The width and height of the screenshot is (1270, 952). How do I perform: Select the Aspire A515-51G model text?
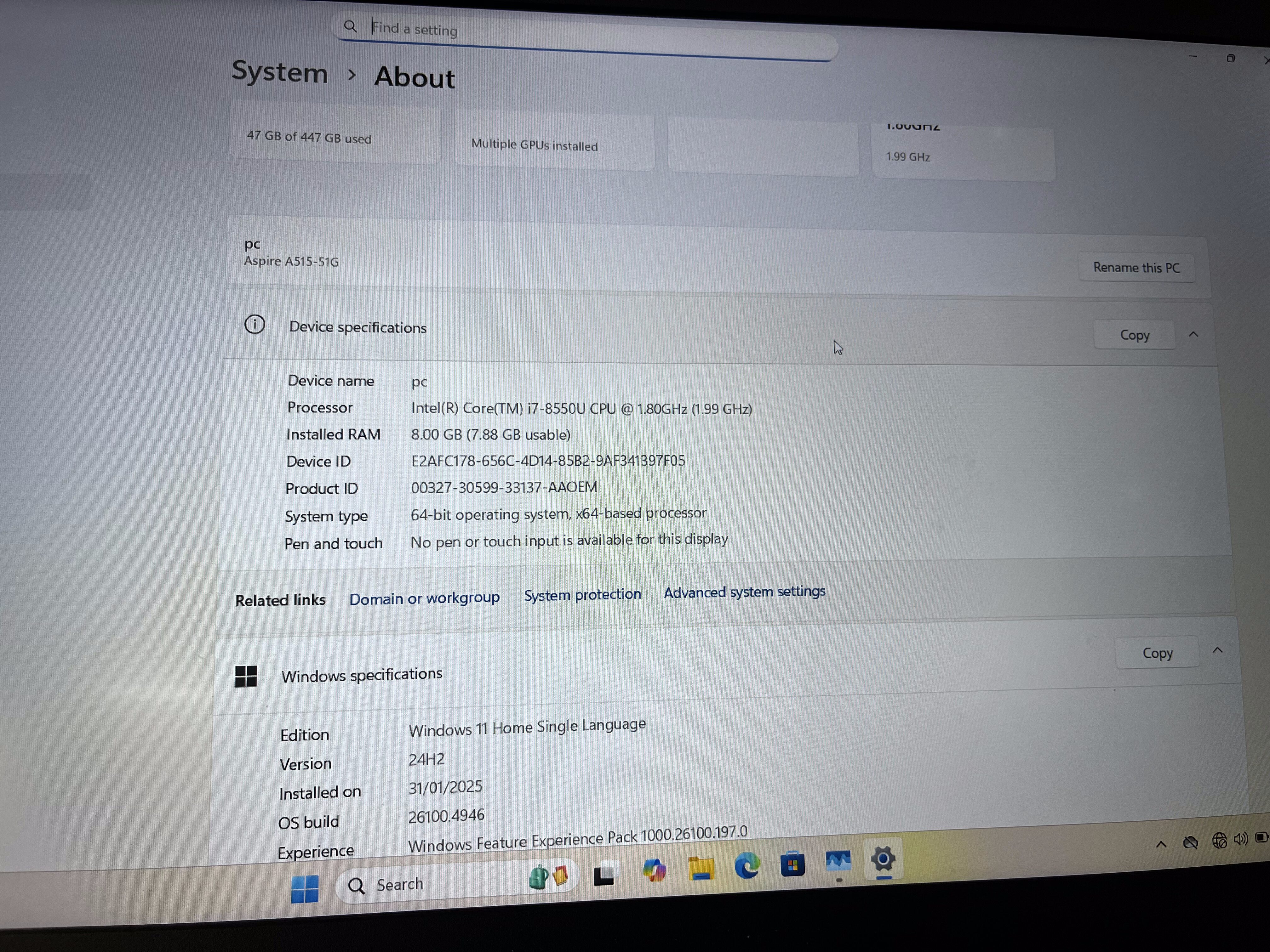pos(291,261)
